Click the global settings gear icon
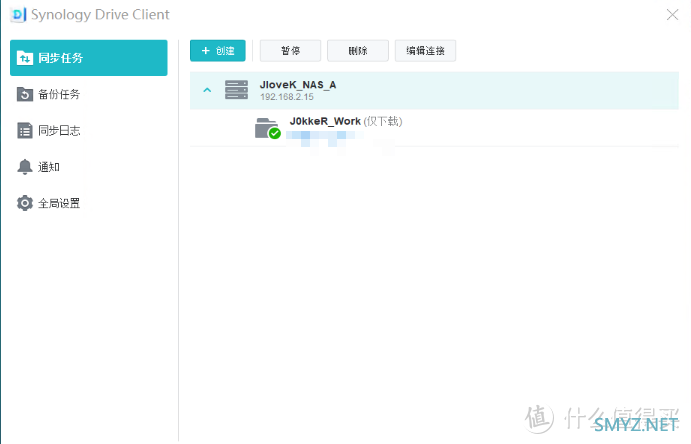The width and height of the screenshot is (691, 444). point(25,203)
